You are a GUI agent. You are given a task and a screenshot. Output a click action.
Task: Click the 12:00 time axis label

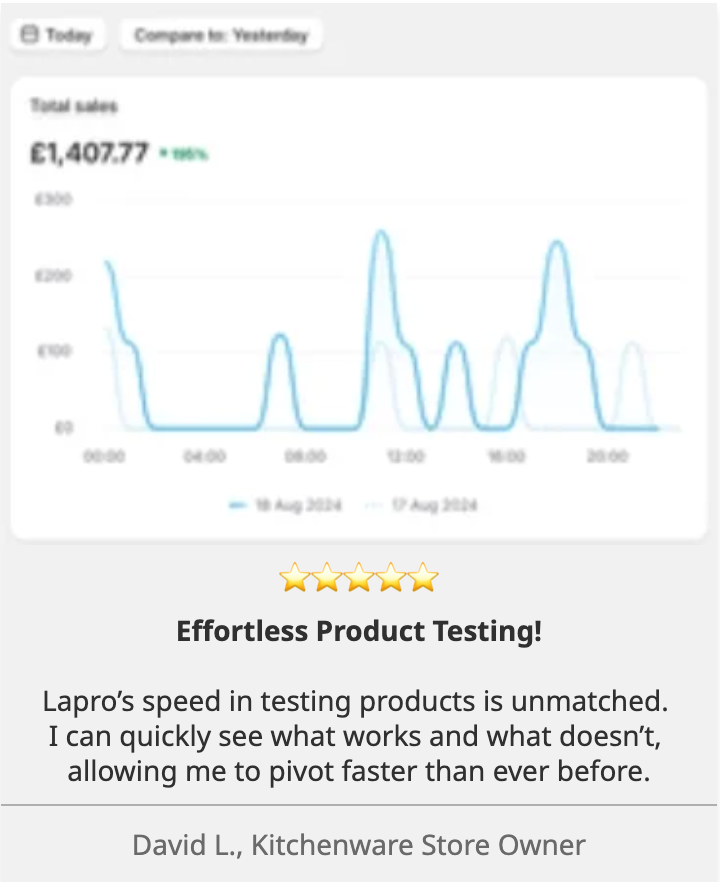point(405,456)
